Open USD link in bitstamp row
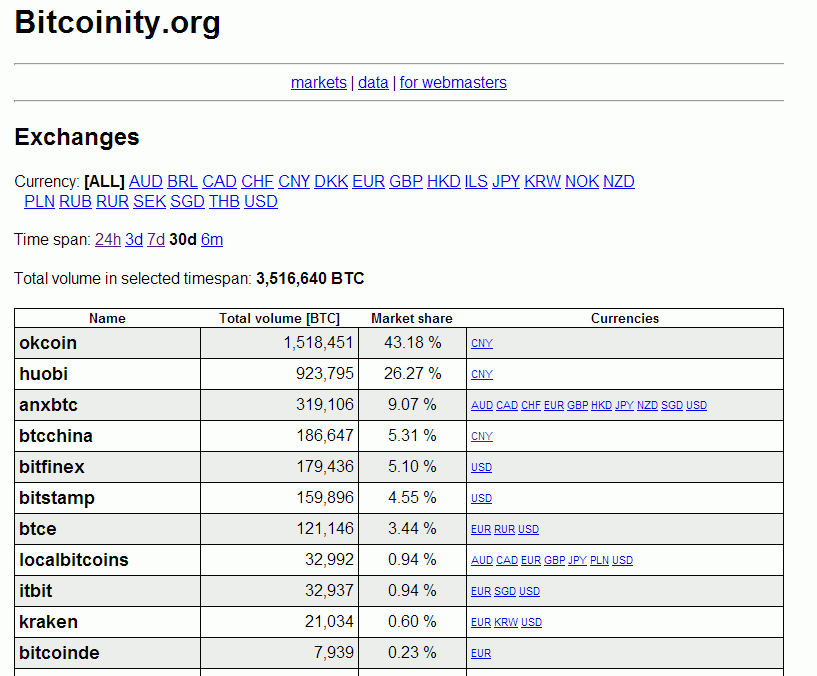Image resolution: width=817 pixels, height=676 pixels. (481, 498)
